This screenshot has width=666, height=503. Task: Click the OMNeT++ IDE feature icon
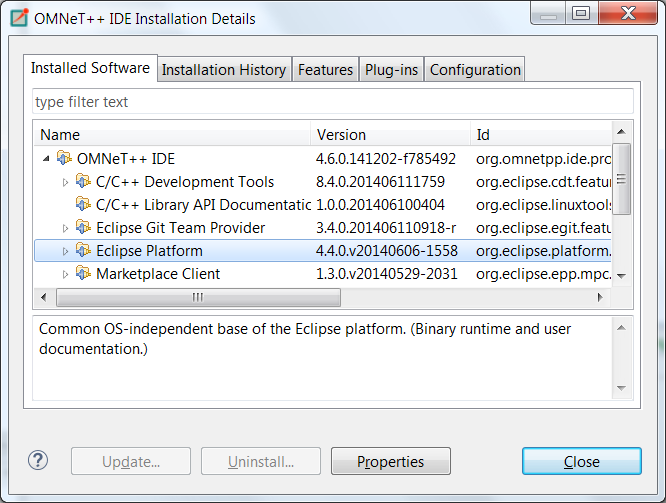pyautogui.click(x=64, y=158)
